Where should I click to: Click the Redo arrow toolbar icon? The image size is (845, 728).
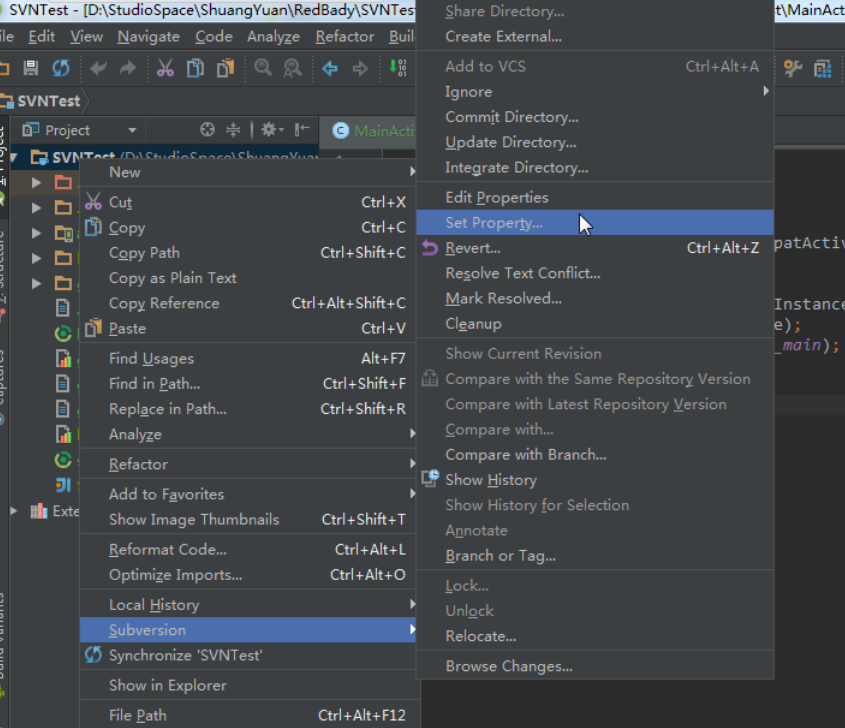[x=128, y=68]
